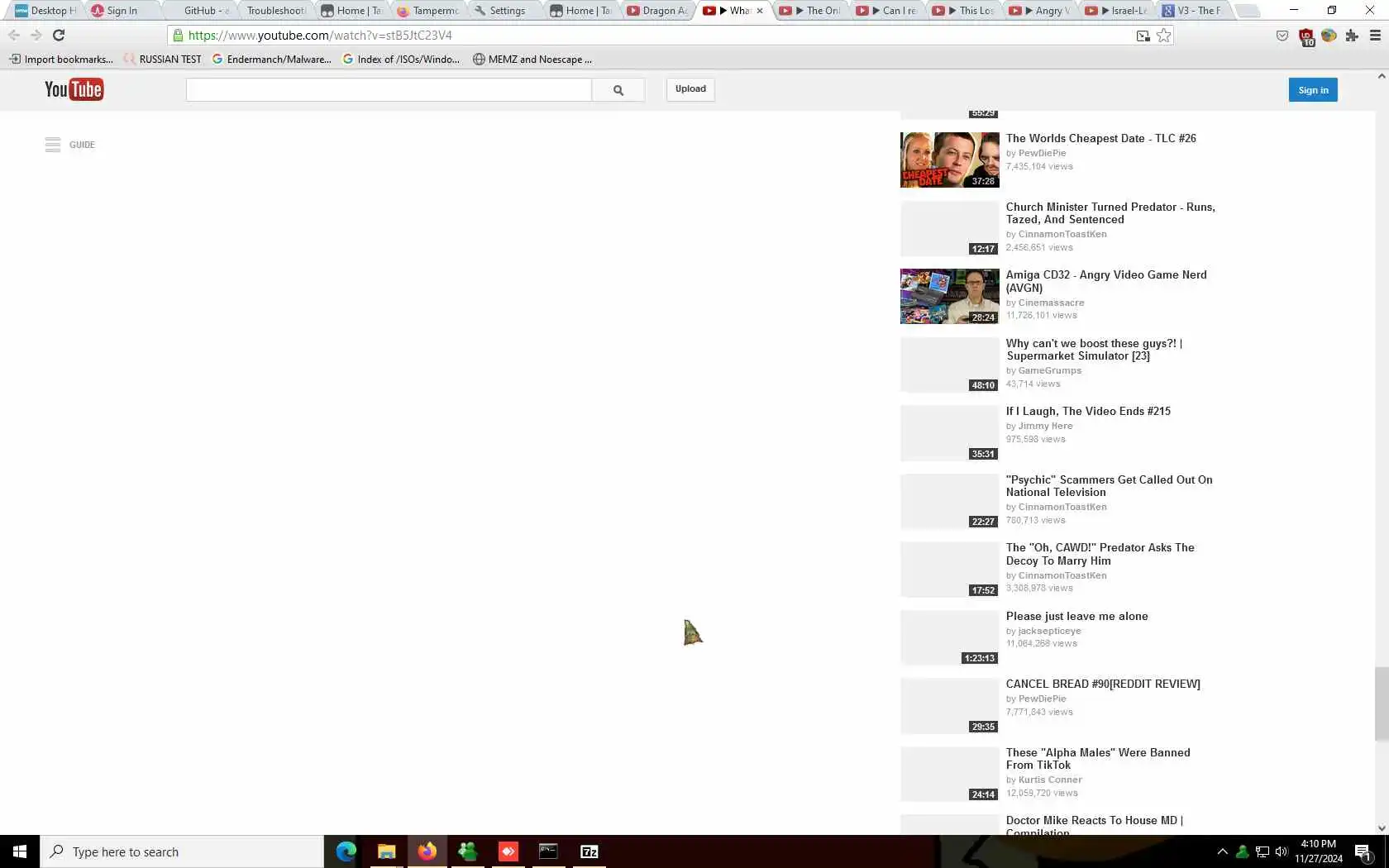Click the Firefox icon in taskbar
The image size is (1389, 868).
click(x=427, y=851)
